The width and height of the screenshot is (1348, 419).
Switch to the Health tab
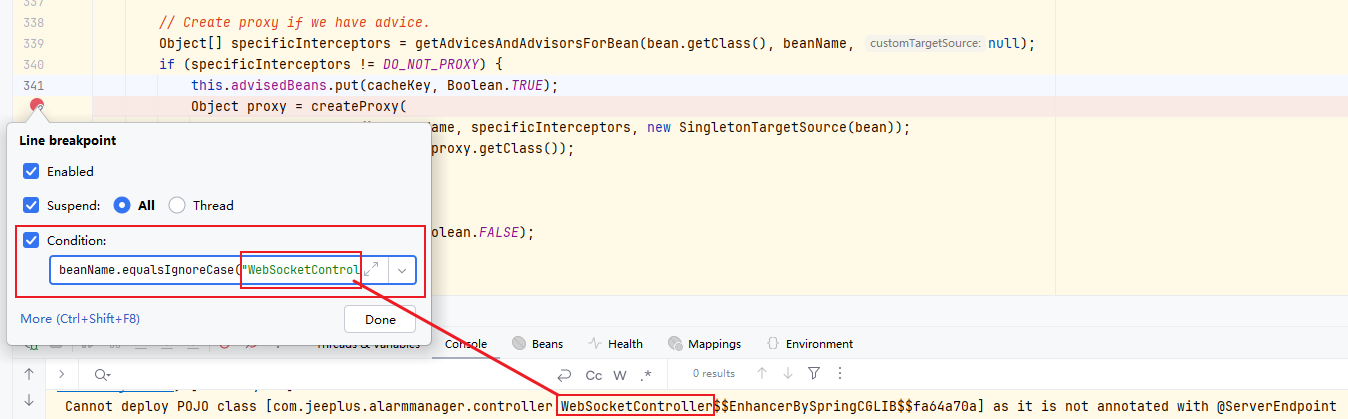(615, 344)
